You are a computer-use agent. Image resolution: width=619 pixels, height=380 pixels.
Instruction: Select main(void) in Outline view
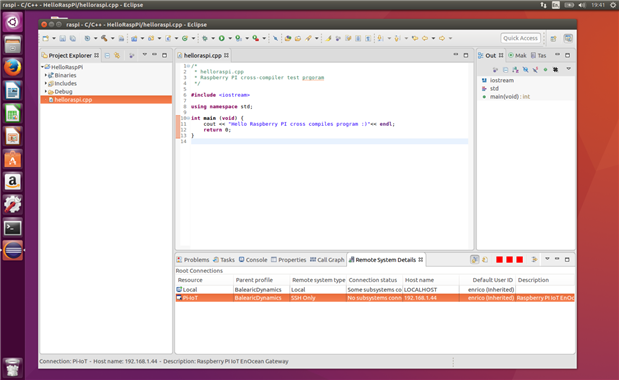coord(510,97)
